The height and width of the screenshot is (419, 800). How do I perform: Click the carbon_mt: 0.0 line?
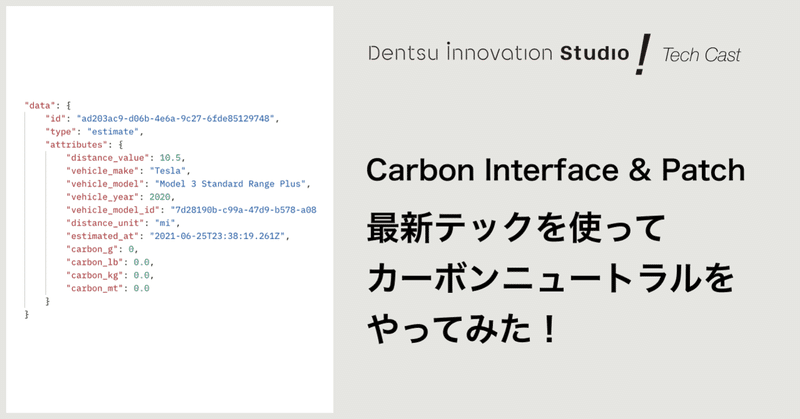(x=108, y=288)
